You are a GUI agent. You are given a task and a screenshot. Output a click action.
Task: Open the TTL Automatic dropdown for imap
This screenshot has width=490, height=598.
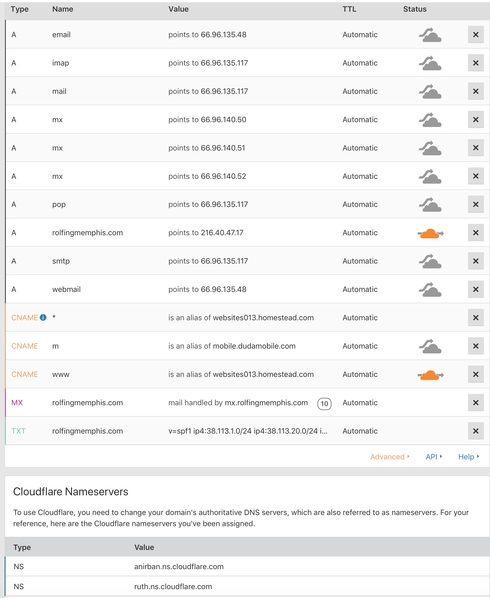point(360,63)
